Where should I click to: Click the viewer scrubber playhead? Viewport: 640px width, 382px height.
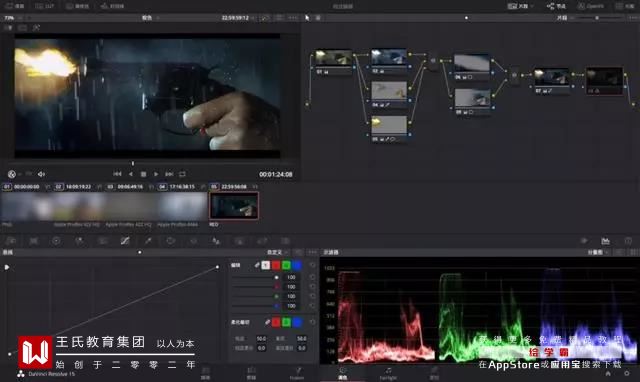click(133, 164)
